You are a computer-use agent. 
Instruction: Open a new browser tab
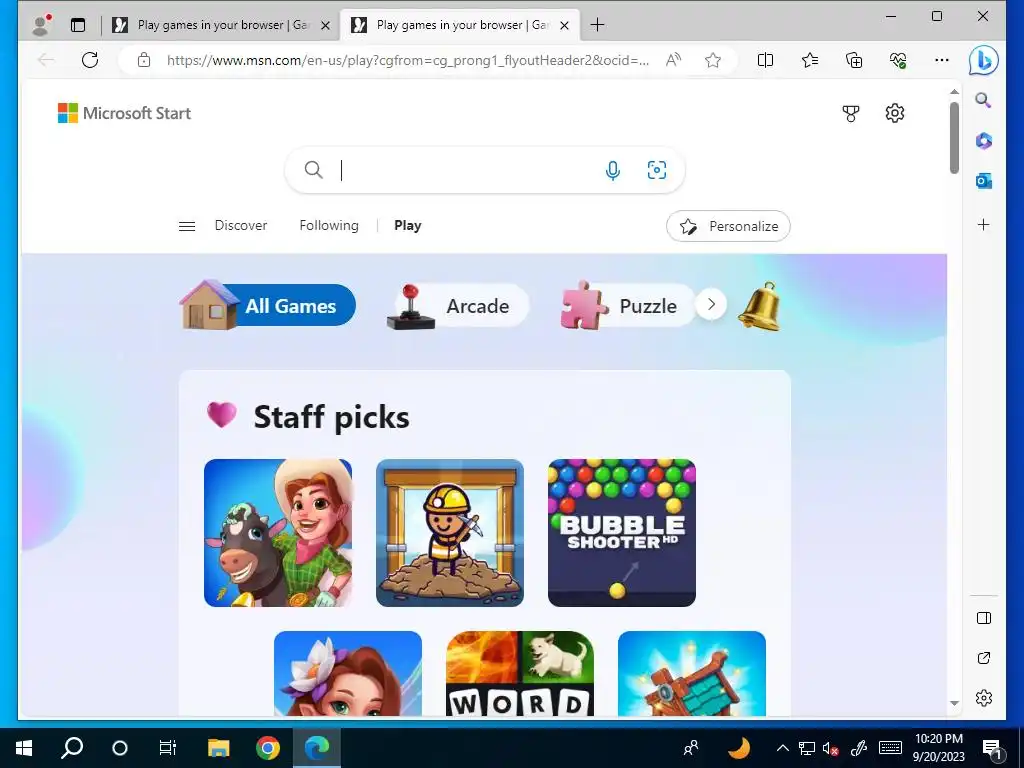click(597, 25)
